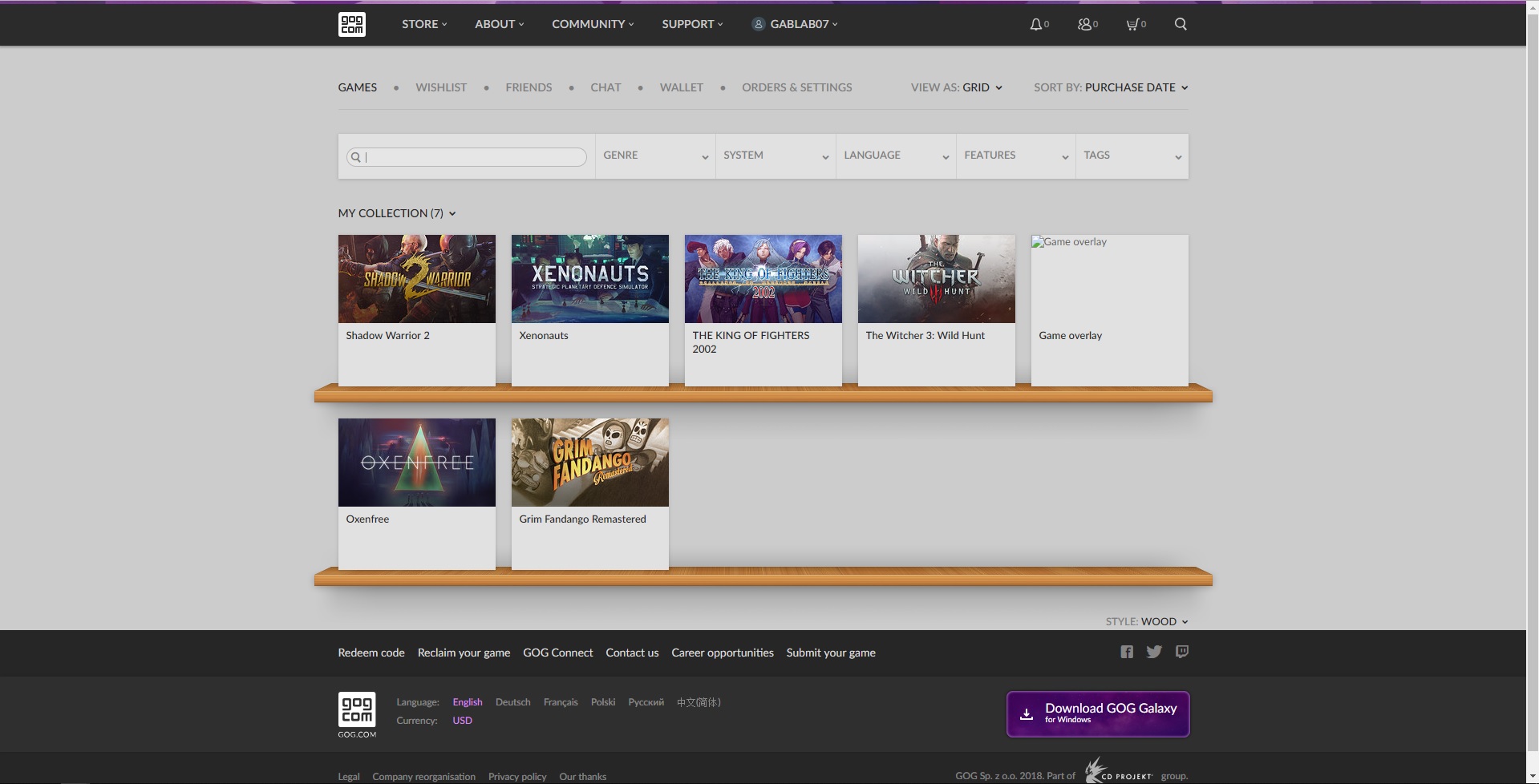Switch to the CHAT tab

605,87
